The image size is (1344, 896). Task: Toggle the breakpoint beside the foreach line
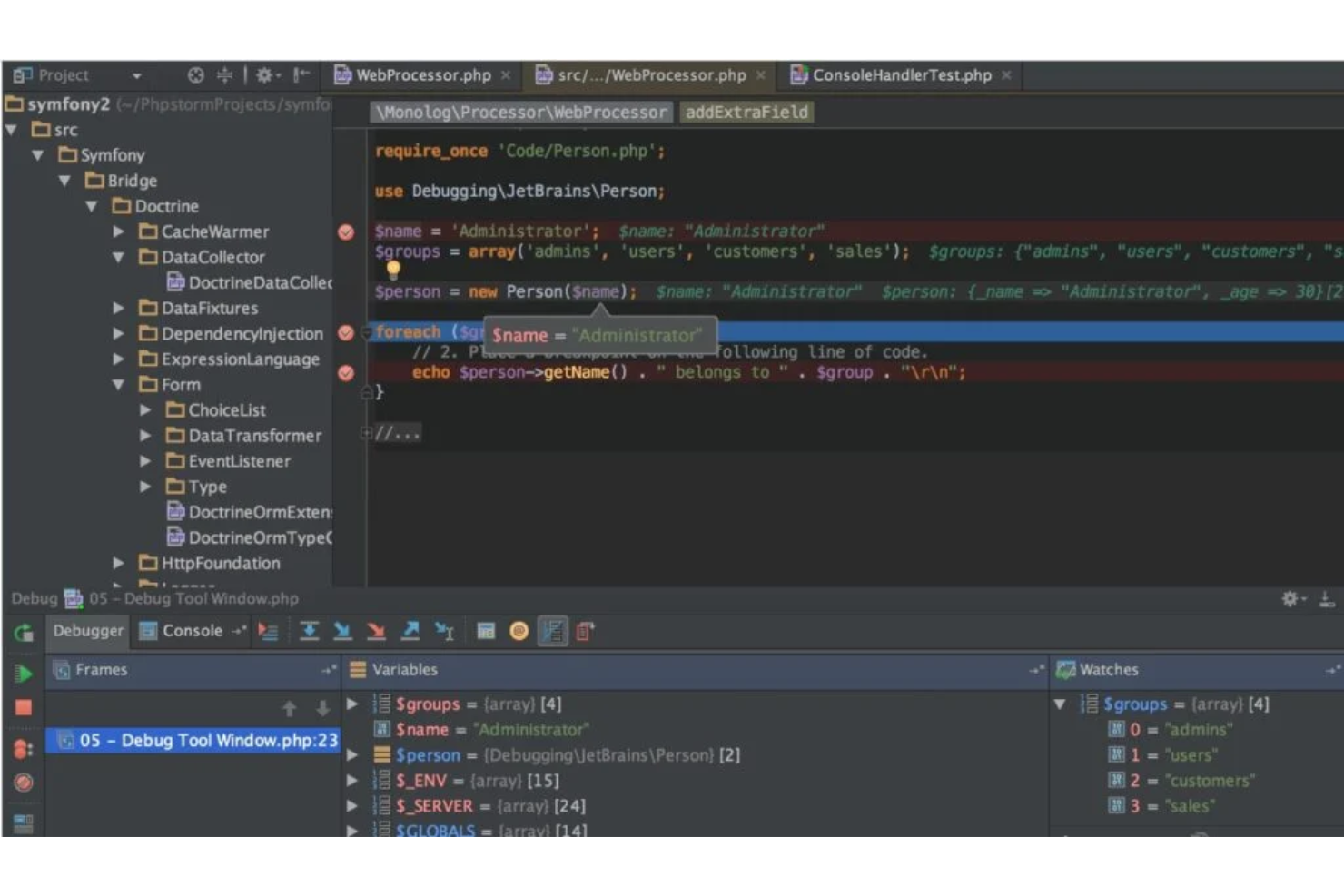(x=345, y=332)
